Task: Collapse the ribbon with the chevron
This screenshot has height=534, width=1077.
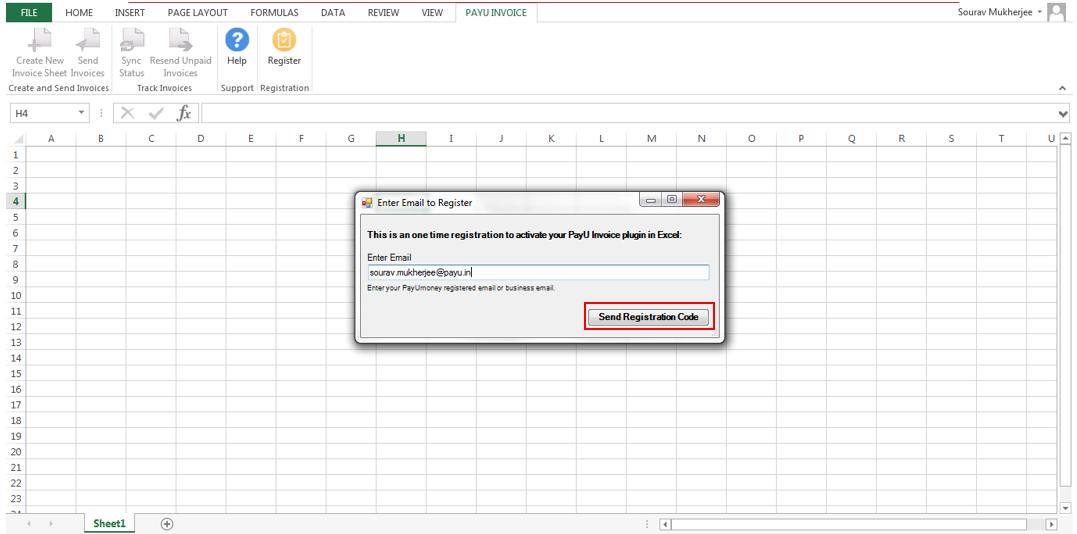Action: click(x=1062, y=89)
